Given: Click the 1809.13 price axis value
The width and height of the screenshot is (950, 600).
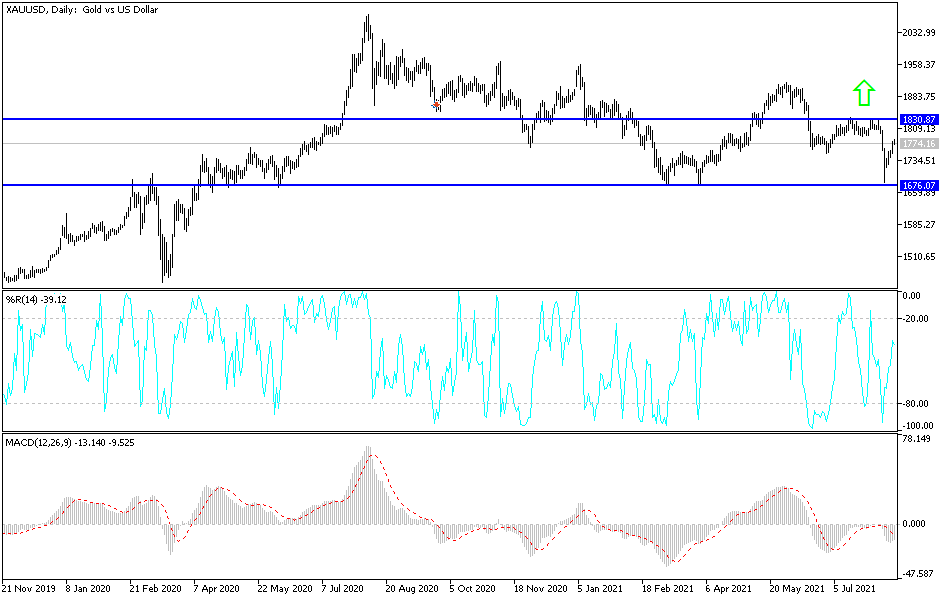Looking at the screenshot, I should tap(919, 129).
